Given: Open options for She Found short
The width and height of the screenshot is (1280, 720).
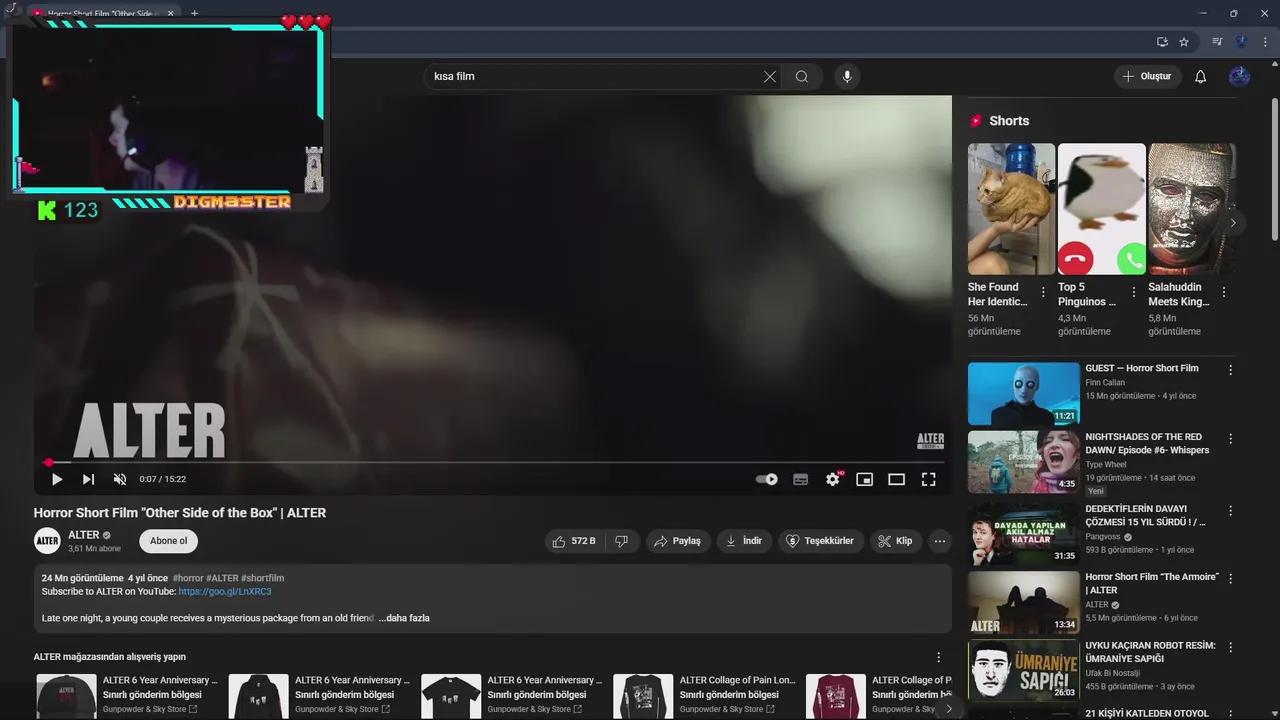Looking at the screenshot, I should tap(1043, 292).
